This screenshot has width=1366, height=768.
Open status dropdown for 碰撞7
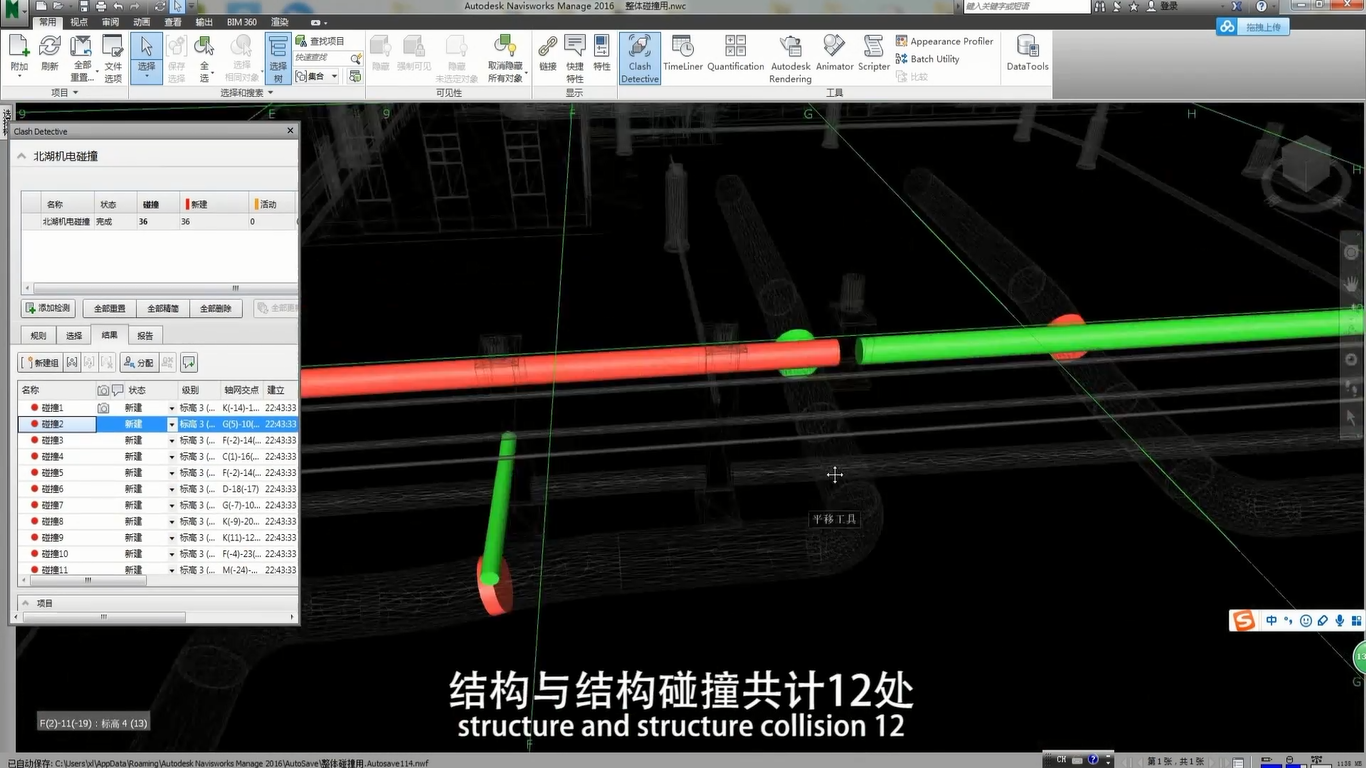171,505
